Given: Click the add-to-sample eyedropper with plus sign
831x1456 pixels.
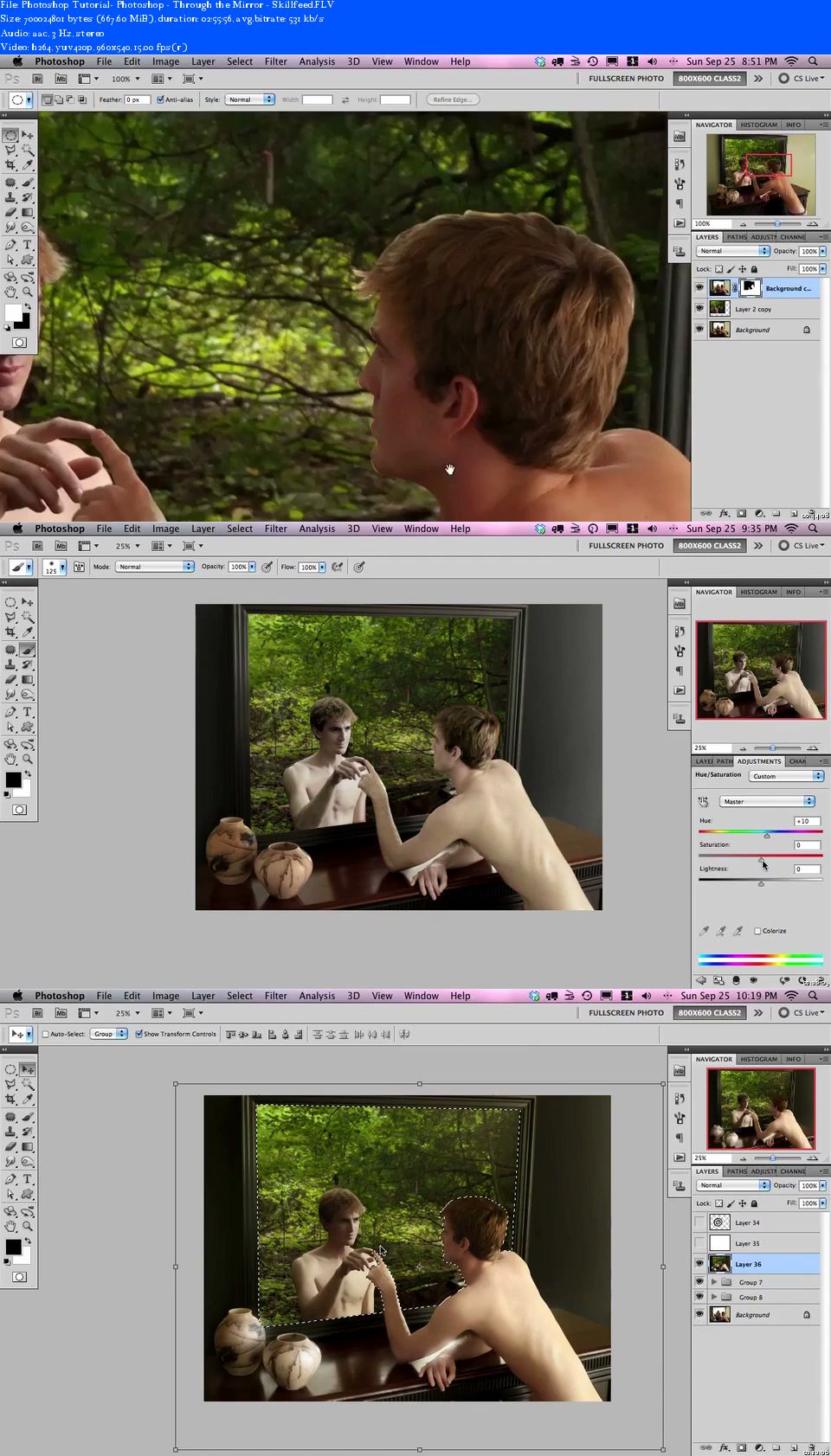Looking at the screenshot, I should 720,931.
